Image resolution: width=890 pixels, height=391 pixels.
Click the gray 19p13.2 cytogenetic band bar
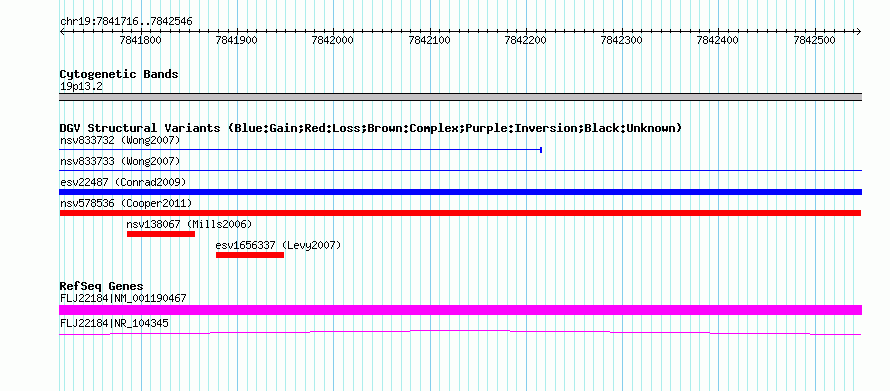point(460,97)
